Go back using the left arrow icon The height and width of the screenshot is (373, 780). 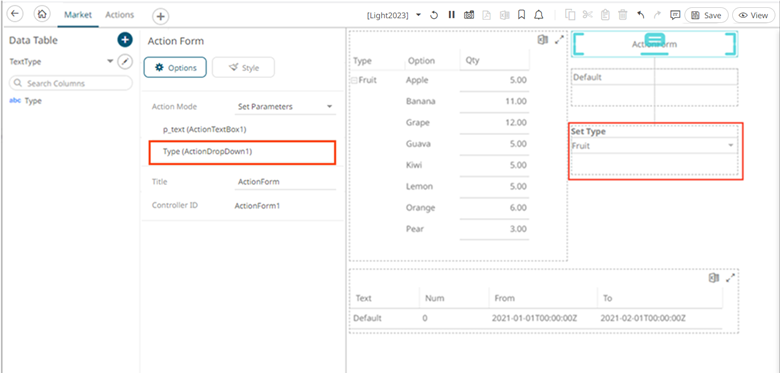tap(15, 14)
